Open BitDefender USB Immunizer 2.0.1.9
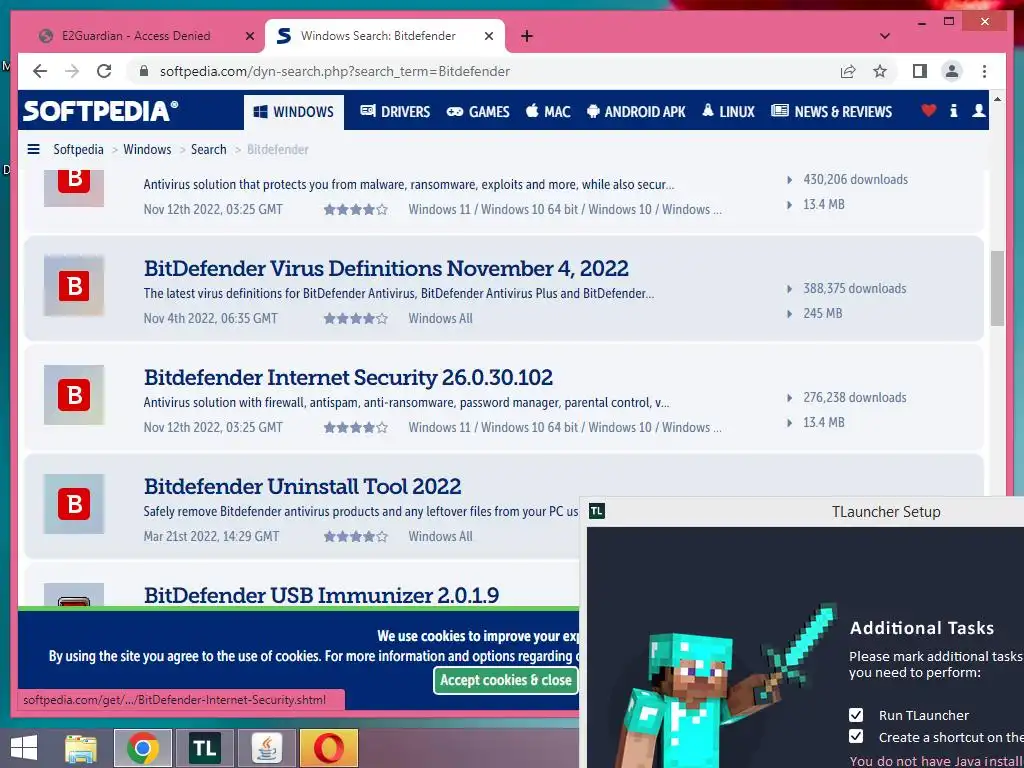Screen dimensions: 1024x768 pyautogui.click(x=321, y=595)
